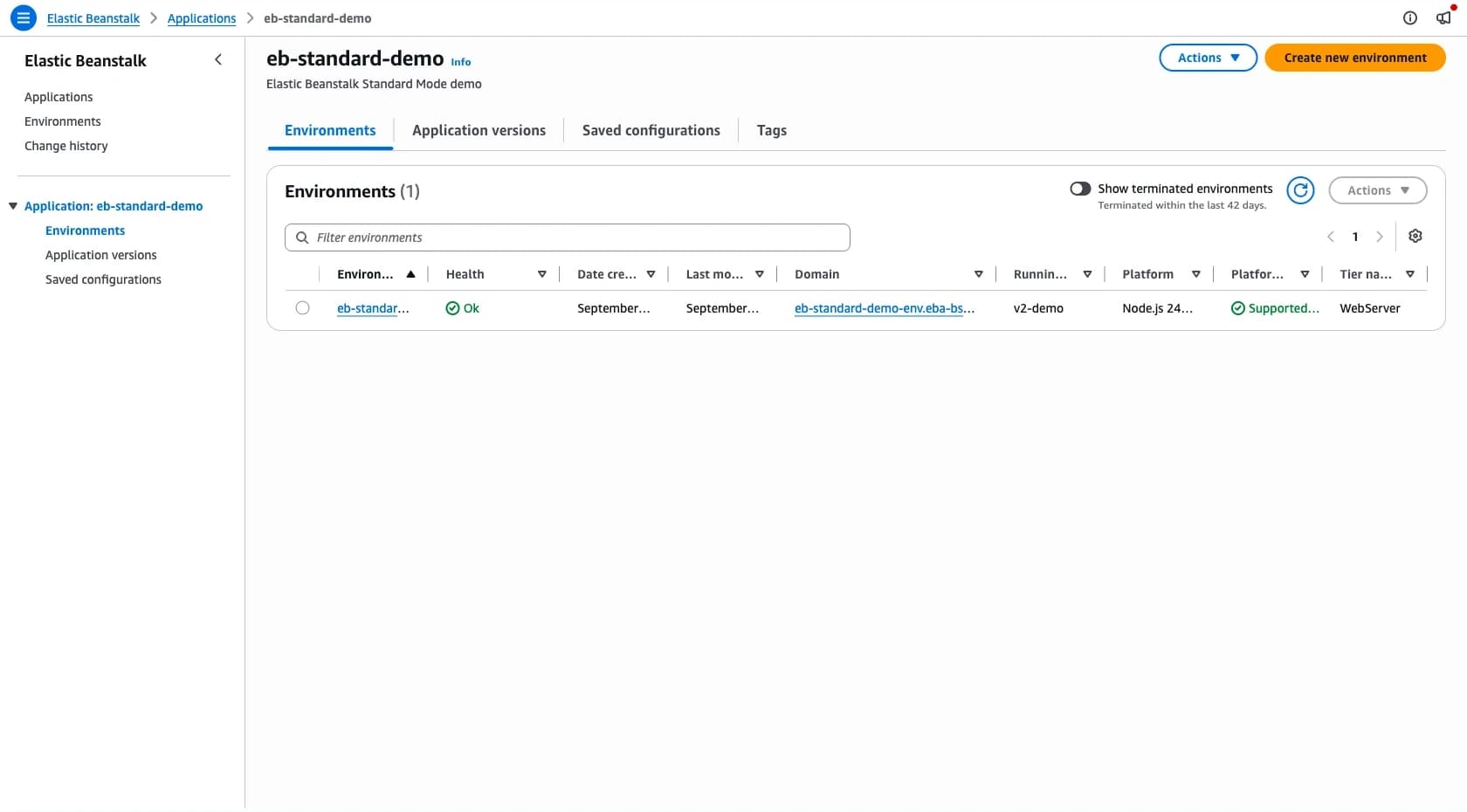
Task: Click the Supported platform status icon
Action: [1238, 308]
